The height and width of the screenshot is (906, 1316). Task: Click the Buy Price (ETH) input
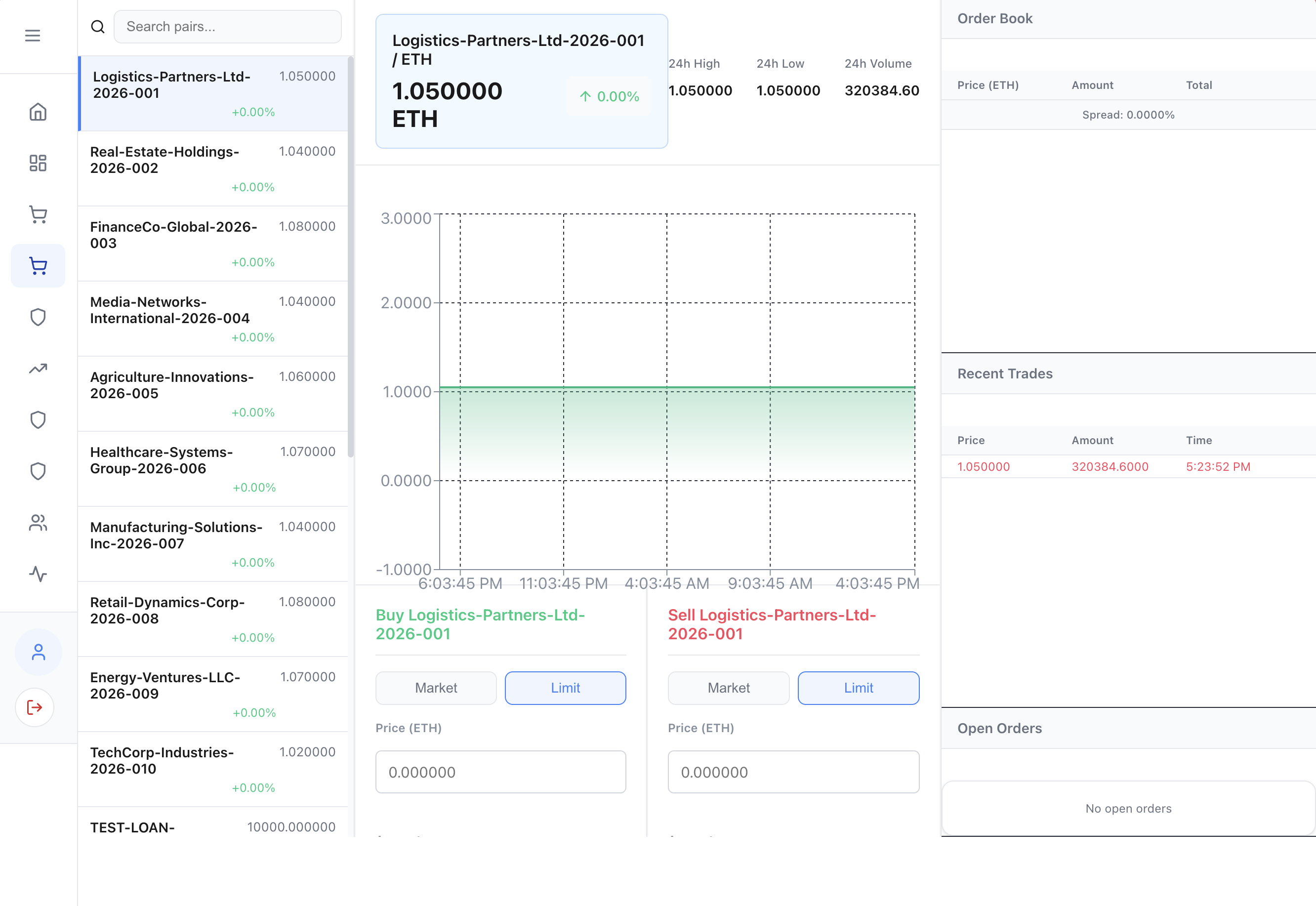(500, 772)
